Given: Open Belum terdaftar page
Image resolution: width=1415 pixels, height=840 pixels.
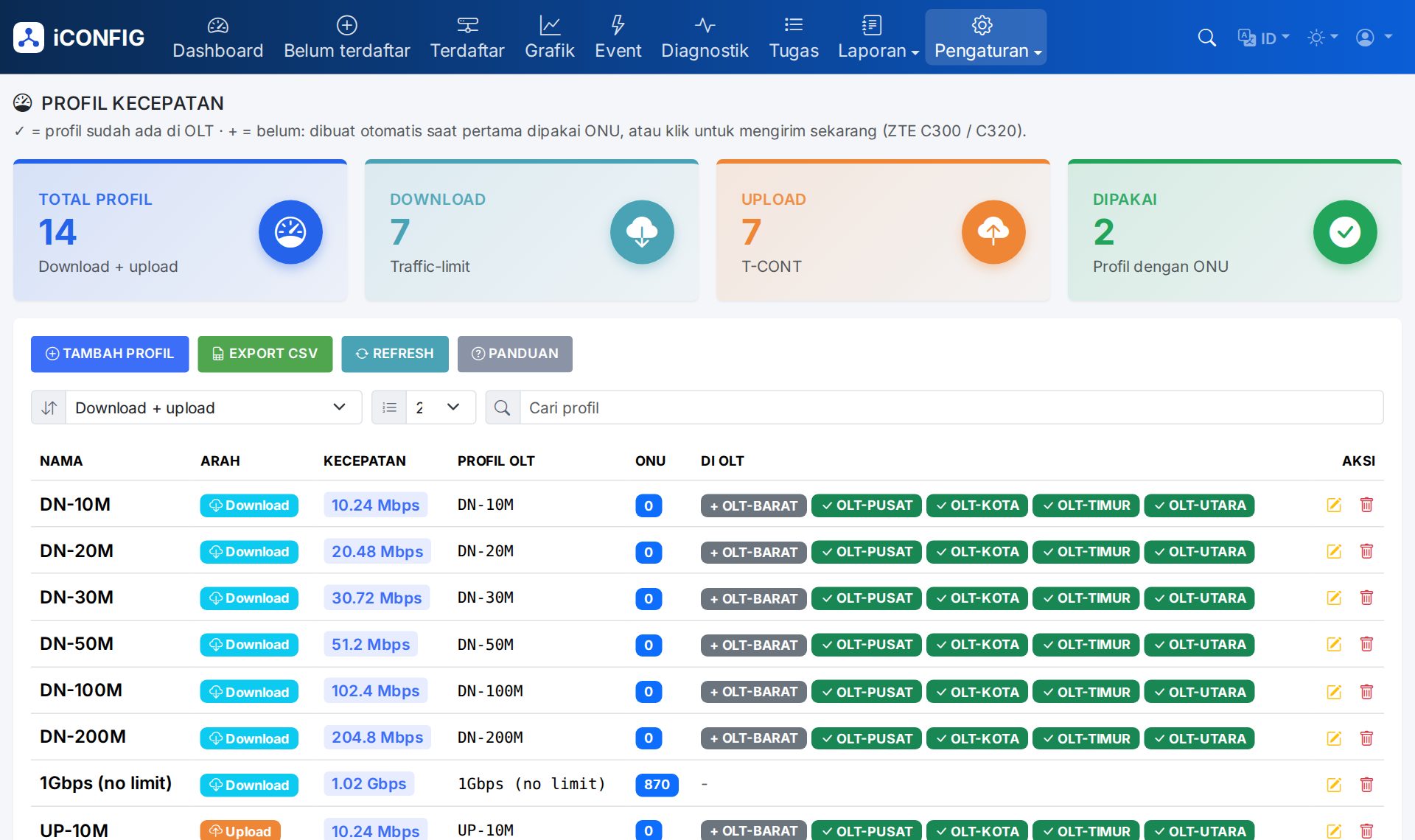Looking at the screenshot, I should [x=346, y=37].
